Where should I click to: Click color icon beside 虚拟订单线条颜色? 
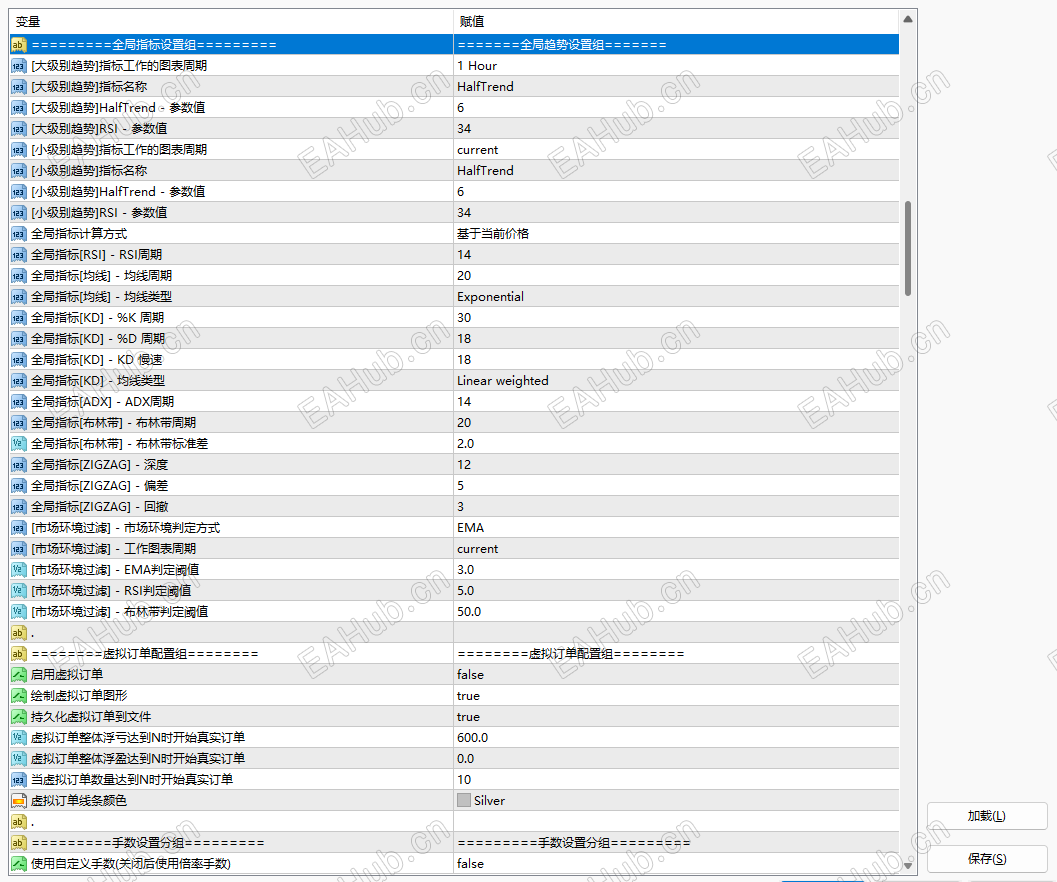(x=18, y=800)
